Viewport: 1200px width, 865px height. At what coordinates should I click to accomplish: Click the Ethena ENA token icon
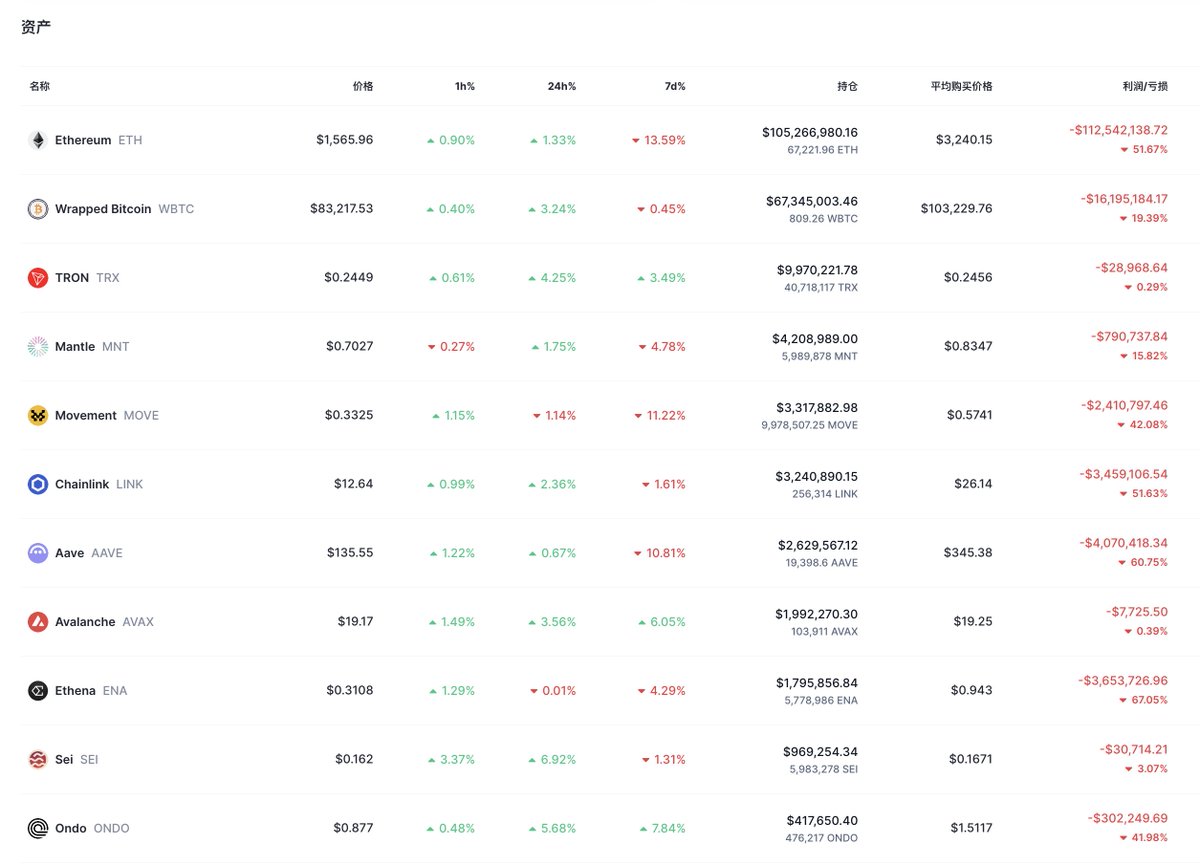(x=37, y=690)
